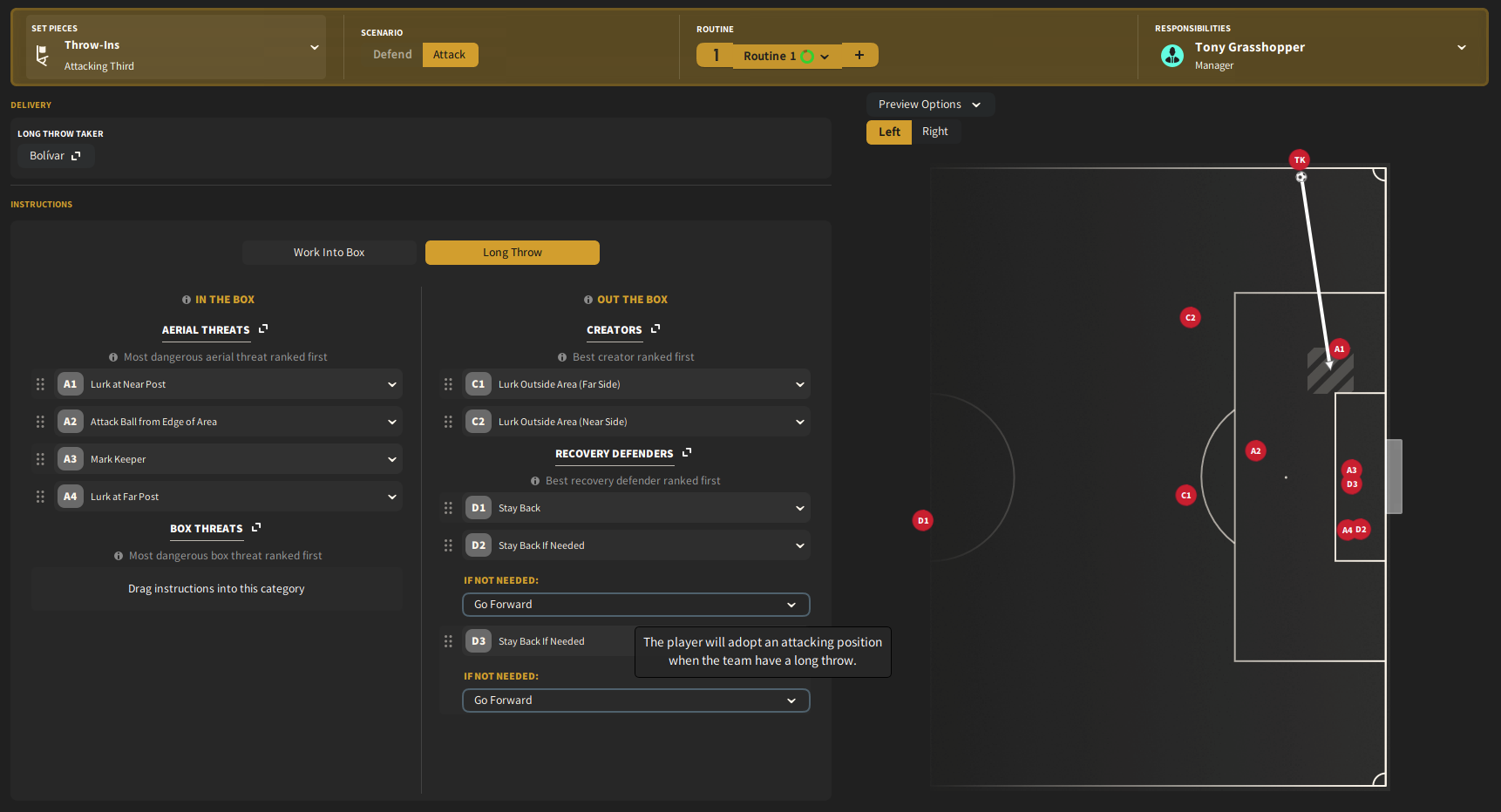
Task: Select the Left preview side
Action: [x=889, y=132]
